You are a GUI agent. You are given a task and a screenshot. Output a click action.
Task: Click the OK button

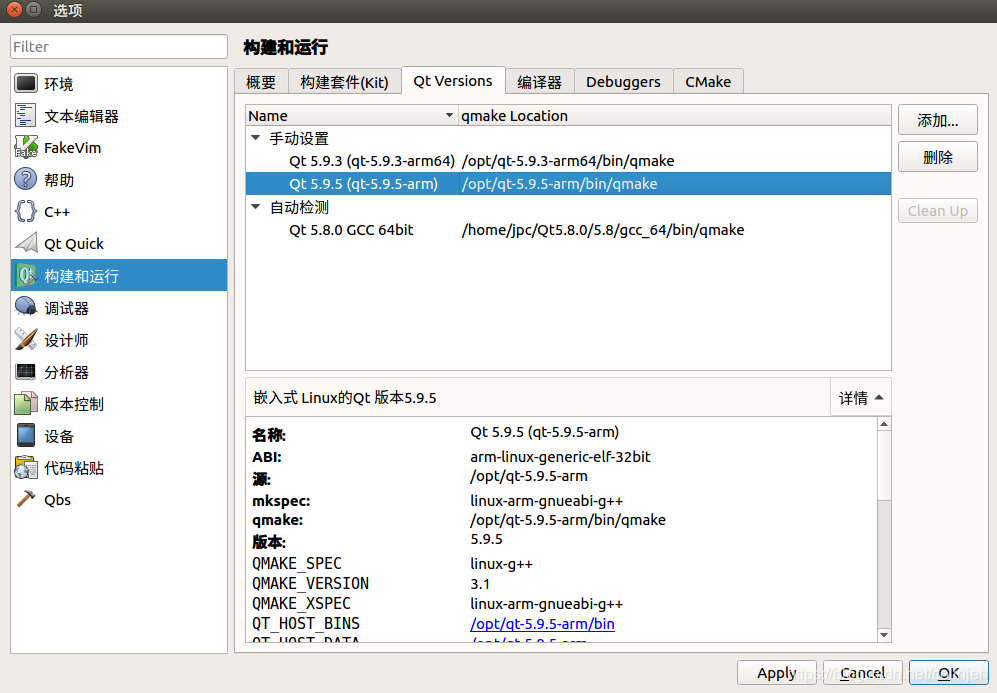949,673
